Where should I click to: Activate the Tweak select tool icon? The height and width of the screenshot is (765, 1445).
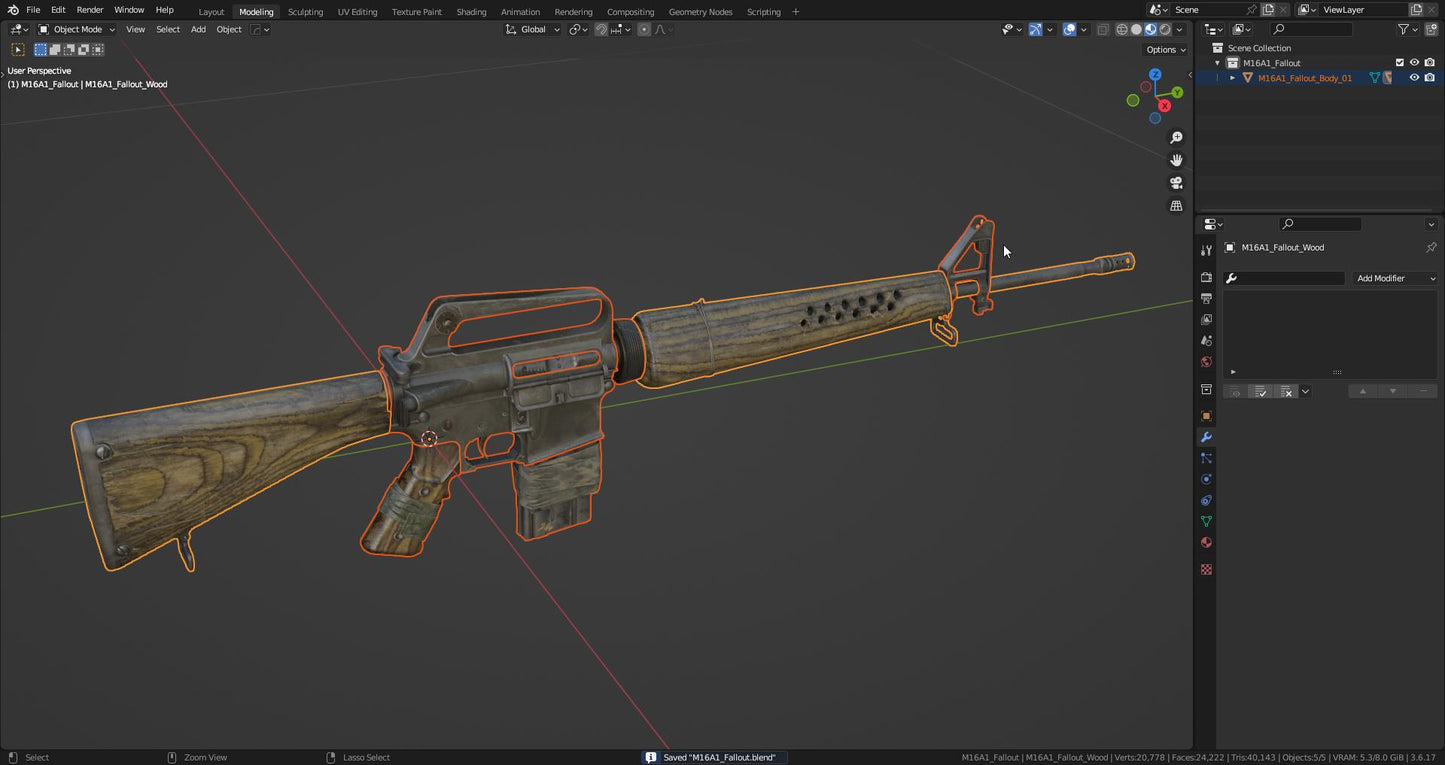coord(17,48)
